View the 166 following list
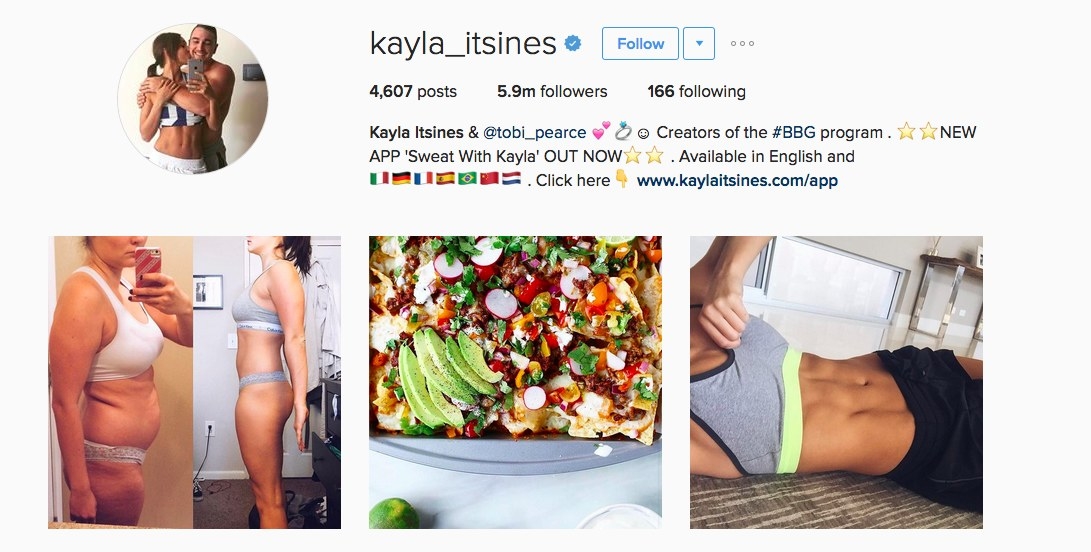The height and width of the screenshot is (552, 1091). click(x=696, y=91)
